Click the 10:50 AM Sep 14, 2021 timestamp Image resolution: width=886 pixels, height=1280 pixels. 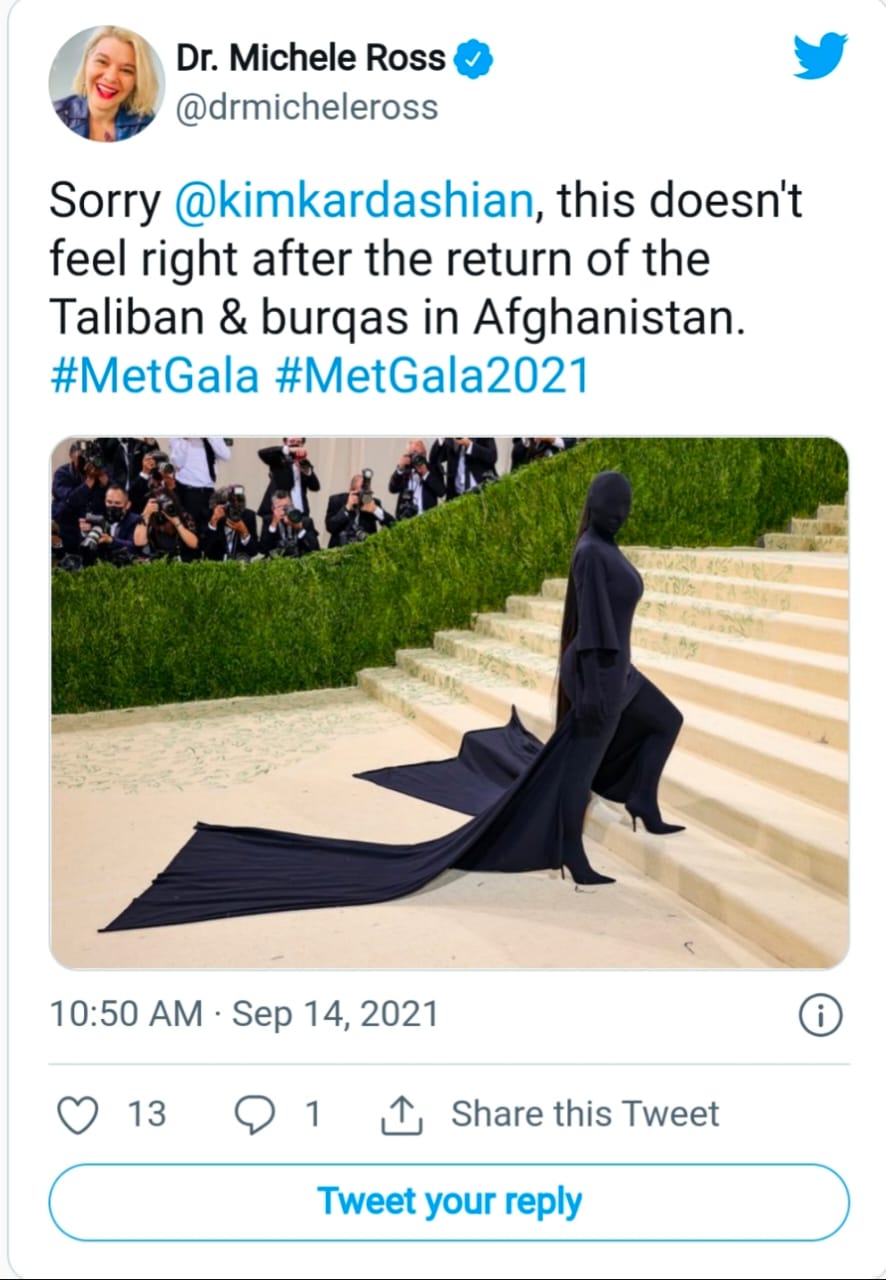244,1014
